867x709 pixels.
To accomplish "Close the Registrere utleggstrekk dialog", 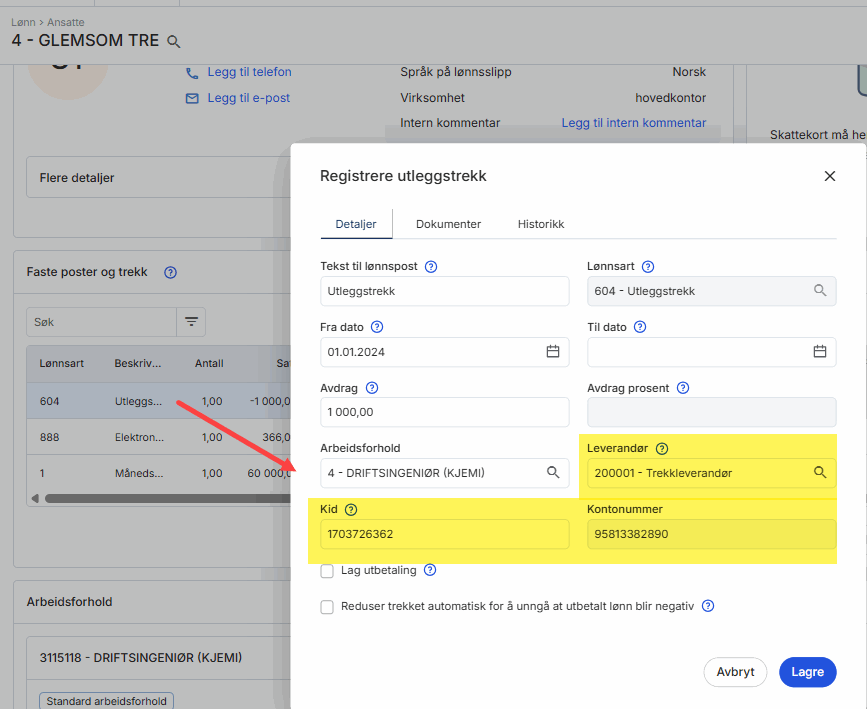I will (x=829, y=176).
